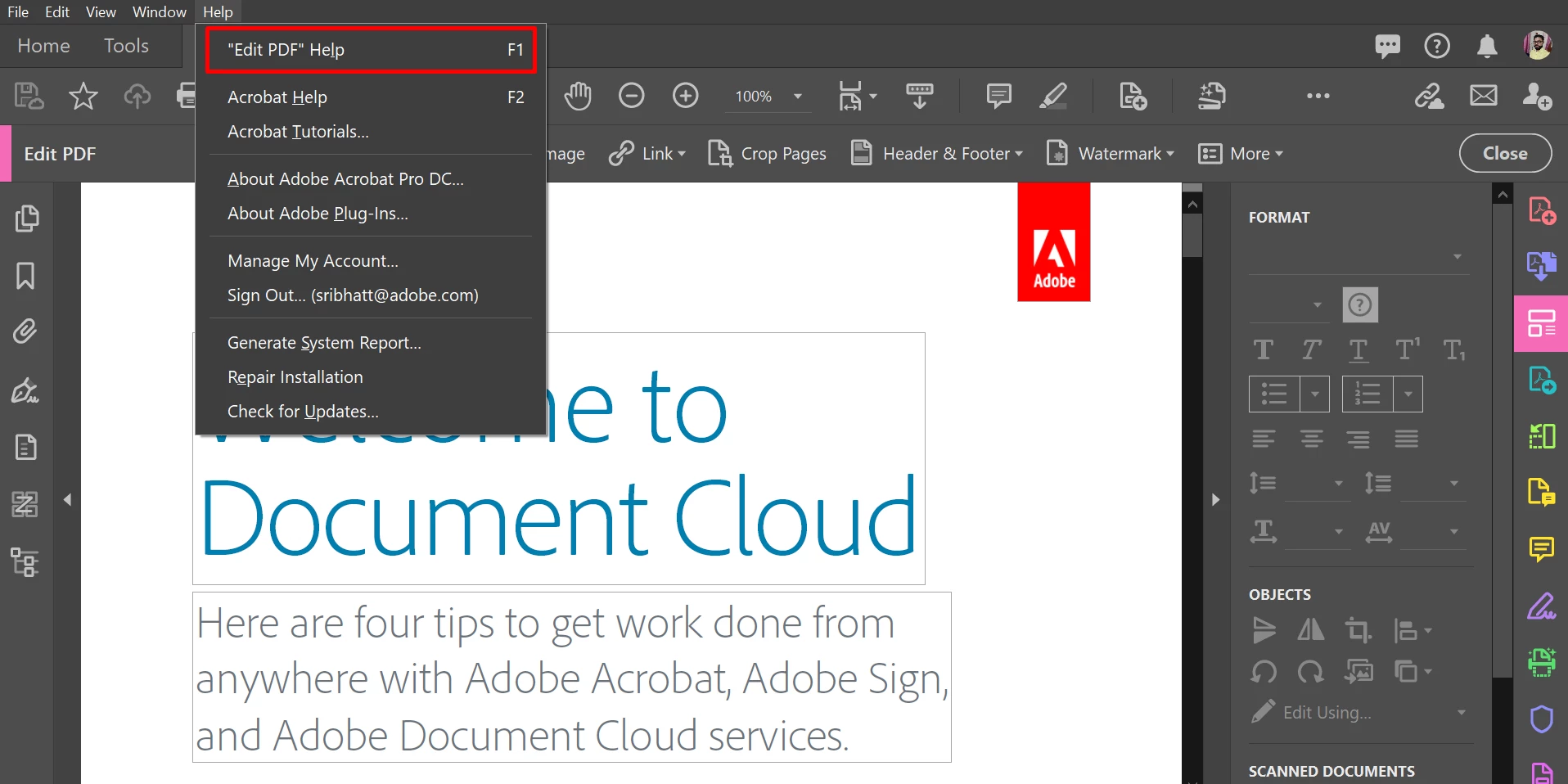The width and height of the screenshot is (1568, 784).
Task: Open the chat messages icon
Action: click(1387, 46)
